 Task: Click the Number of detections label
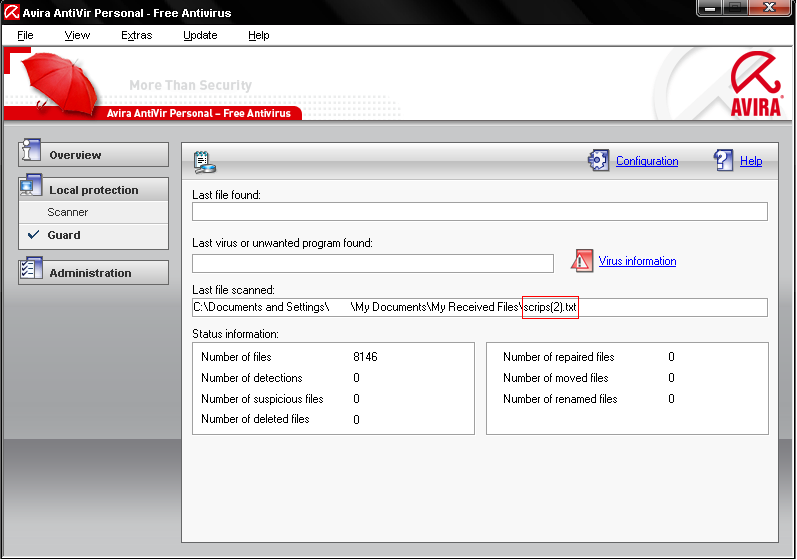(252, 378)
